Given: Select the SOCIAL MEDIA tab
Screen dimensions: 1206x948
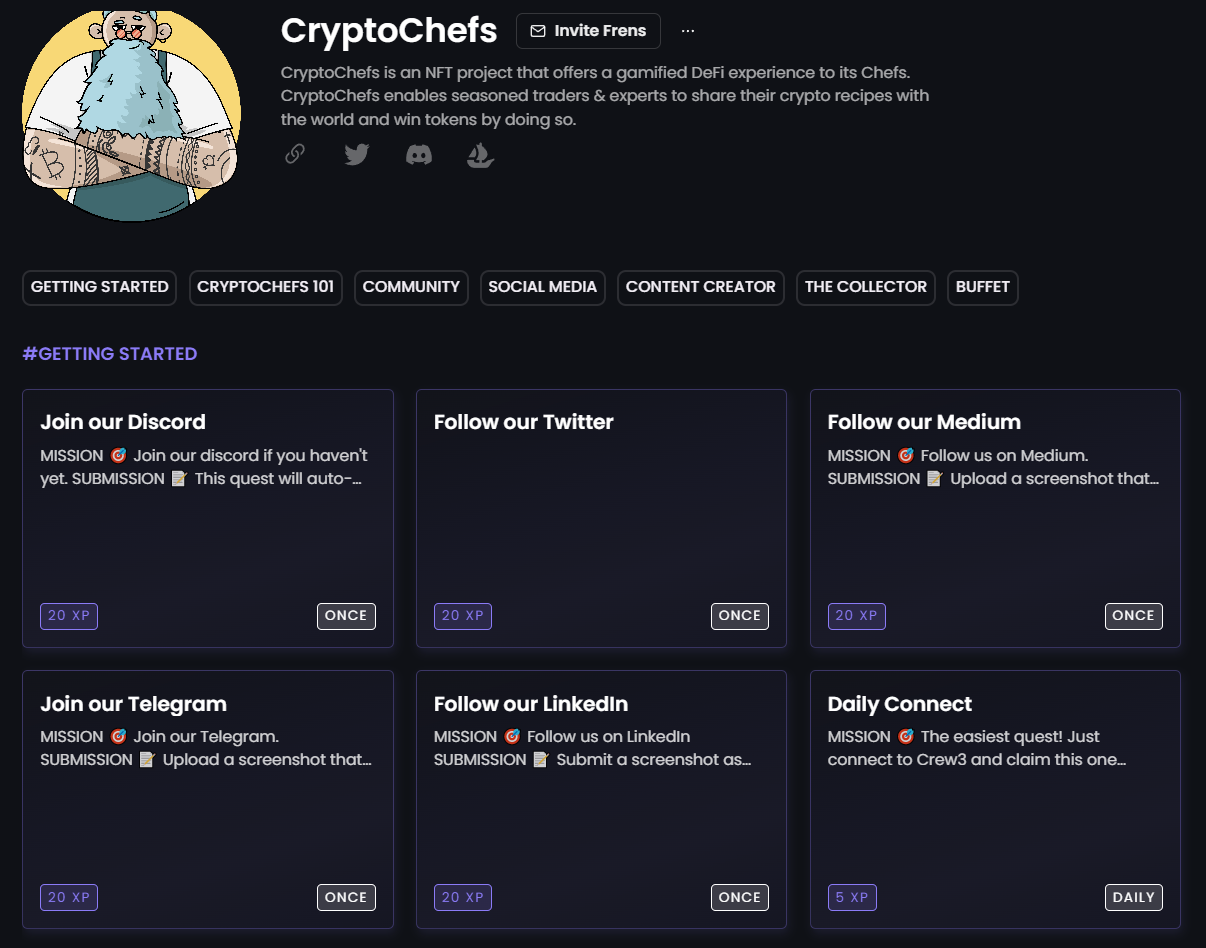Looking at the screenshot, I should [x=542, y=287].
